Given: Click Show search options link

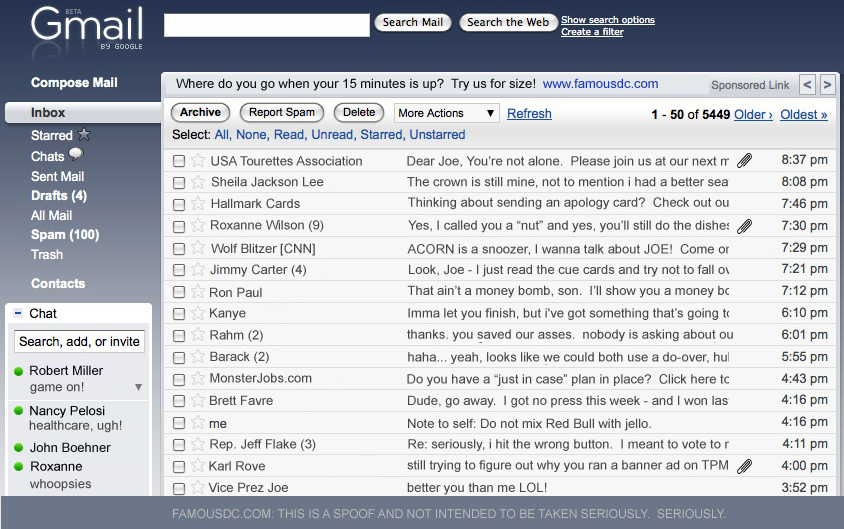Looking at the screenshot, I should [608, 20].
